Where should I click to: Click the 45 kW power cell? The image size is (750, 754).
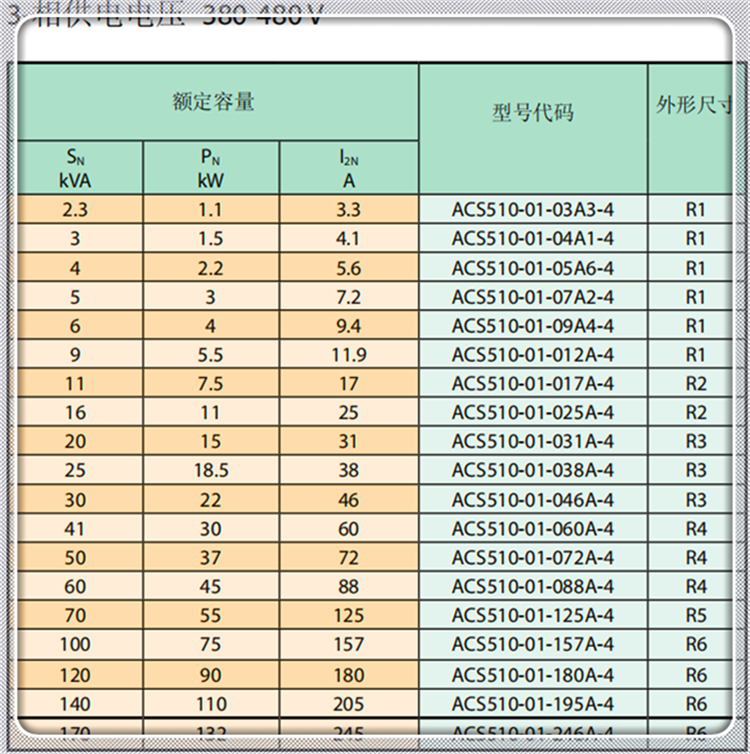coord(211,587)
